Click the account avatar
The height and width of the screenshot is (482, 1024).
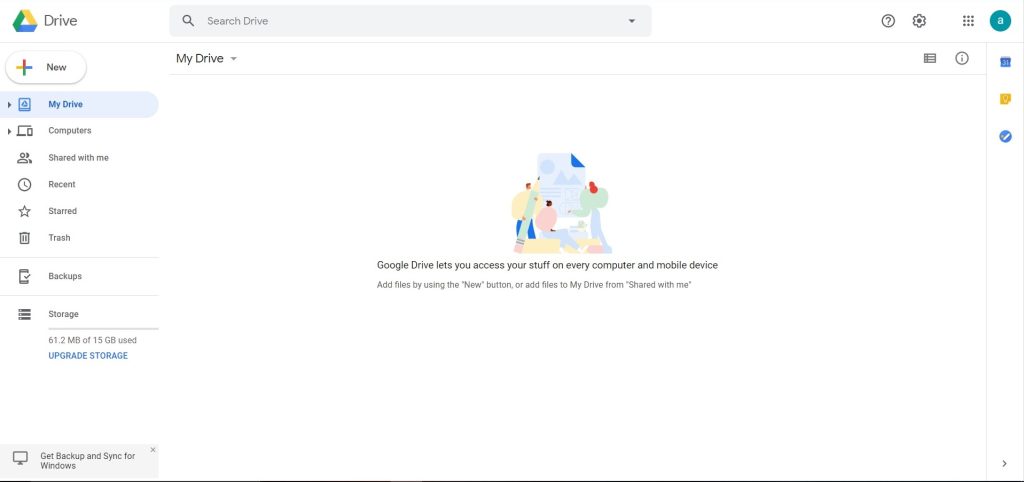click(x=1000, y=21)
